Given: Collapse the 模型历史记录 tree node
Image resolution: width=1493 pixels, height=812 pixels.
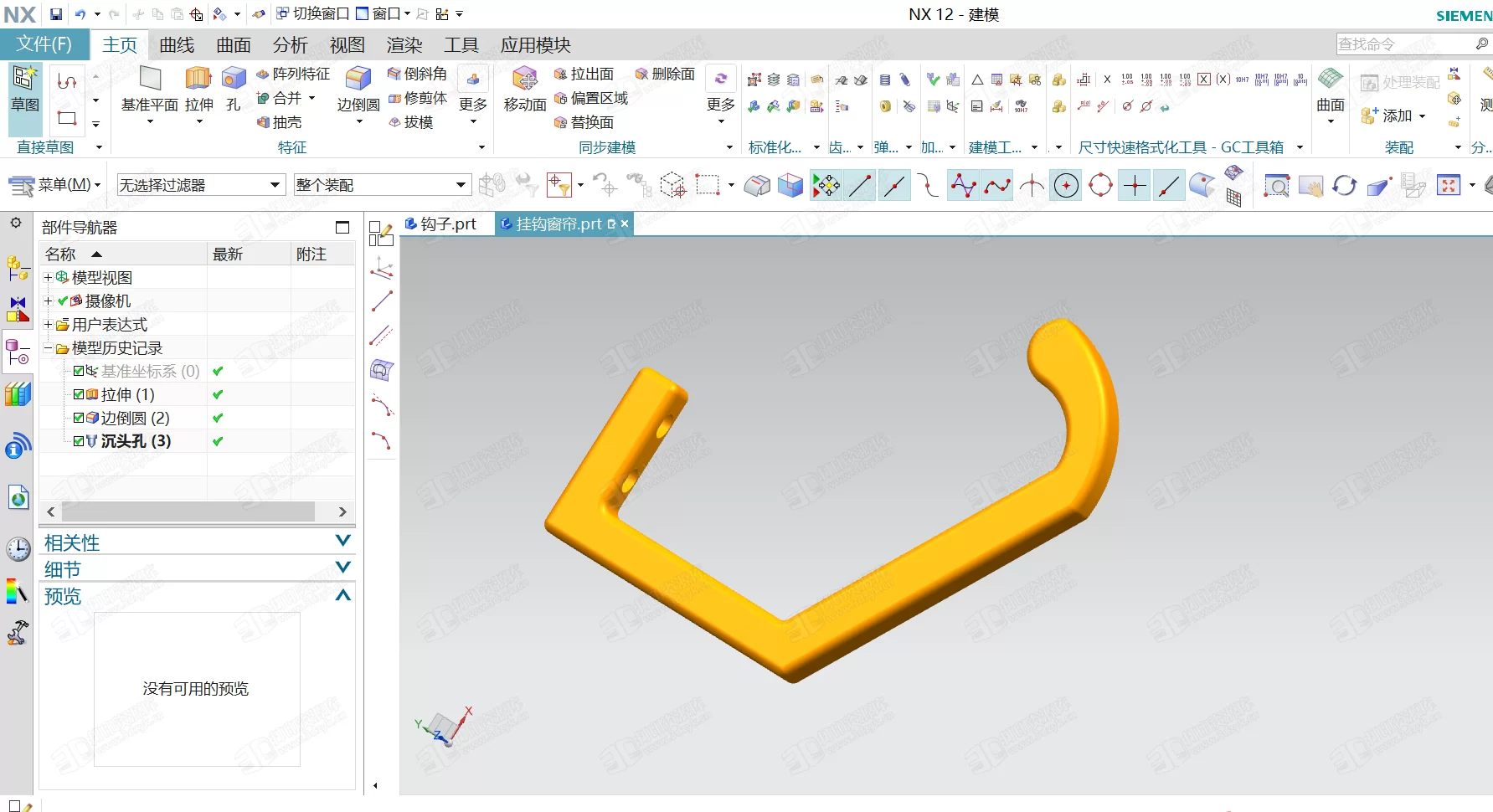Looking at the screenshot, I should [x=48, y=347].
